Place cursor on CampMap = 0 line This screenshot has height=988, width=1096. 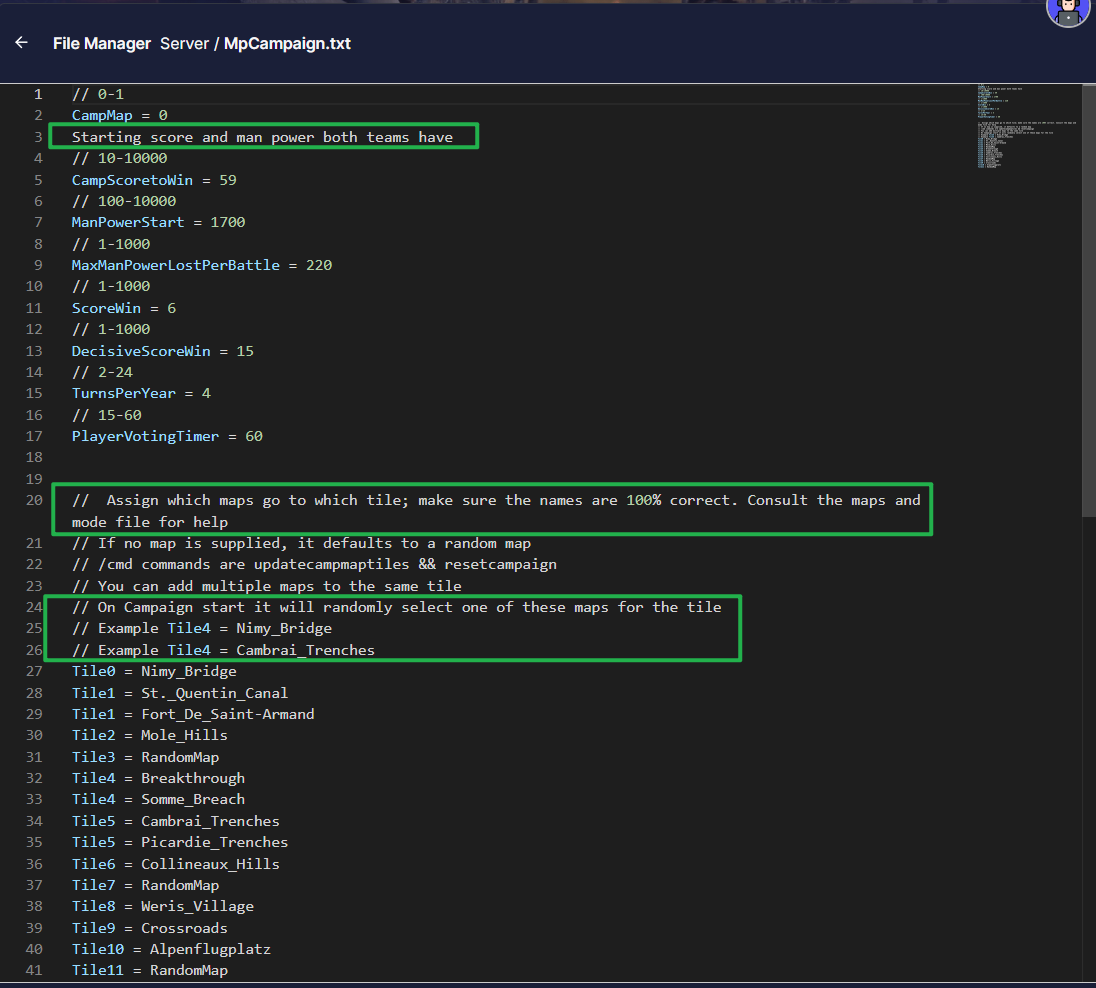(x=119, y=116)
